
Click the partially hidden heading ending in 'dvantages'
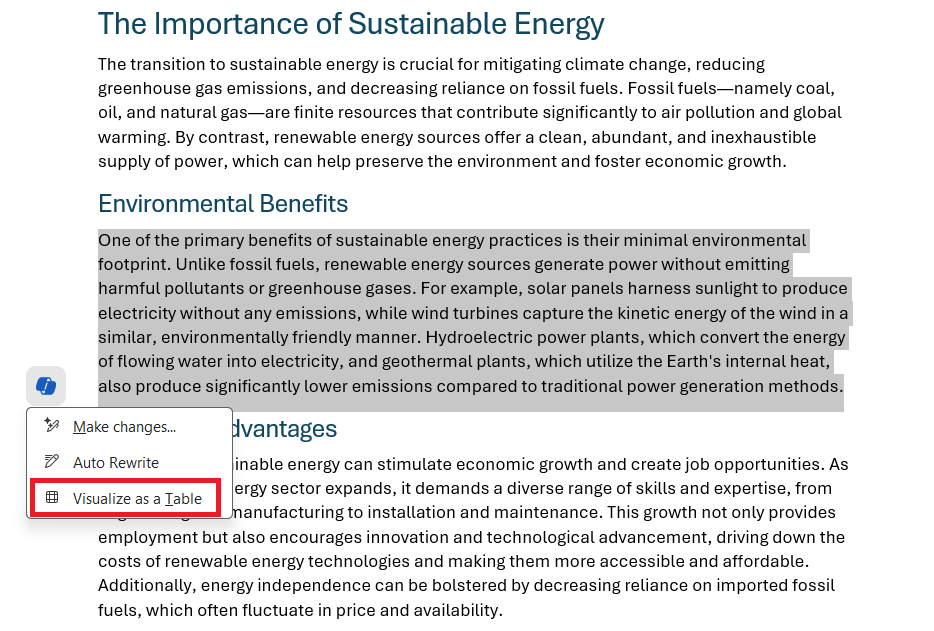[285, 429]
